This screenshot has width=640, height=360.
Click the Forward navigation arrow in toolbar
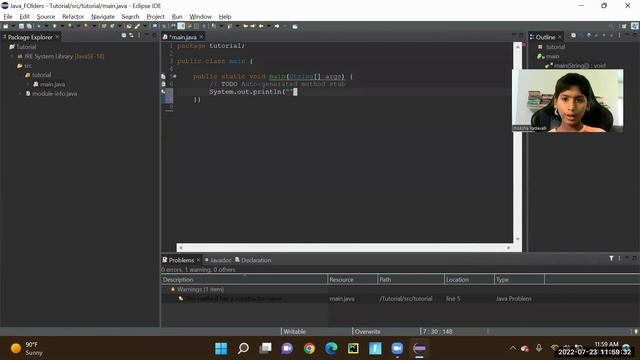click(x=277, y=26)
